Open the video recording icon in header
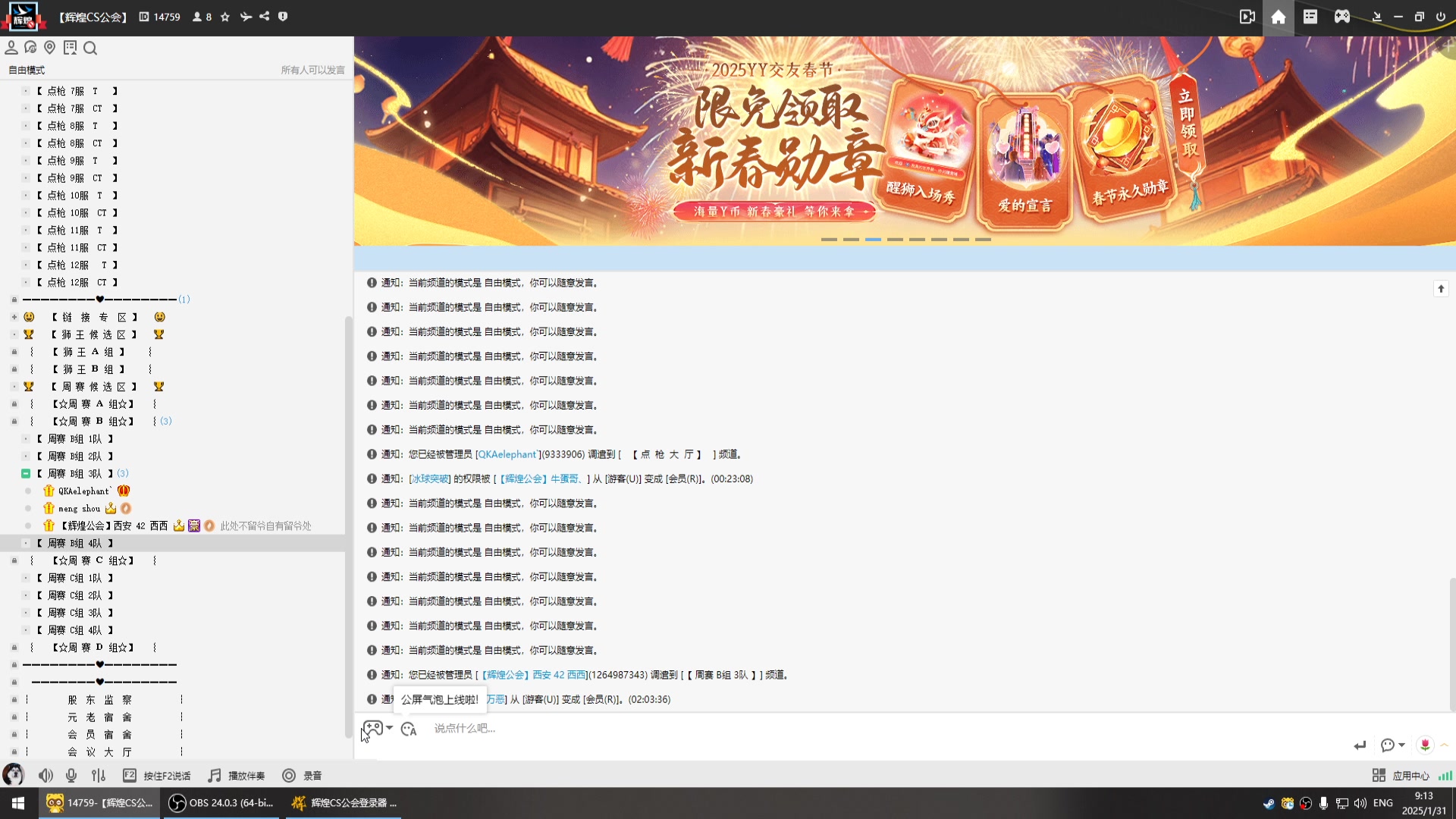This screenshot has height=819, width=1456. point(1247,17)
